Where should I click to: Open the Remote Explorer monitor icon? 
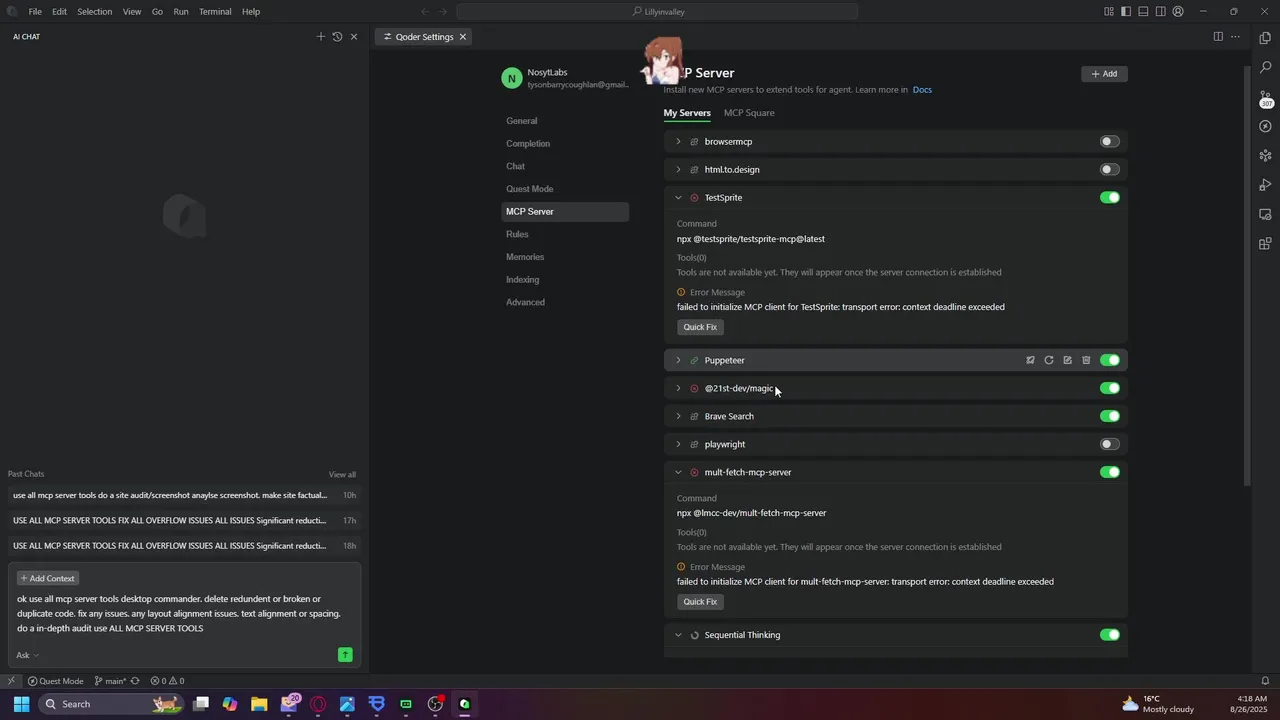coord(1265,214)
